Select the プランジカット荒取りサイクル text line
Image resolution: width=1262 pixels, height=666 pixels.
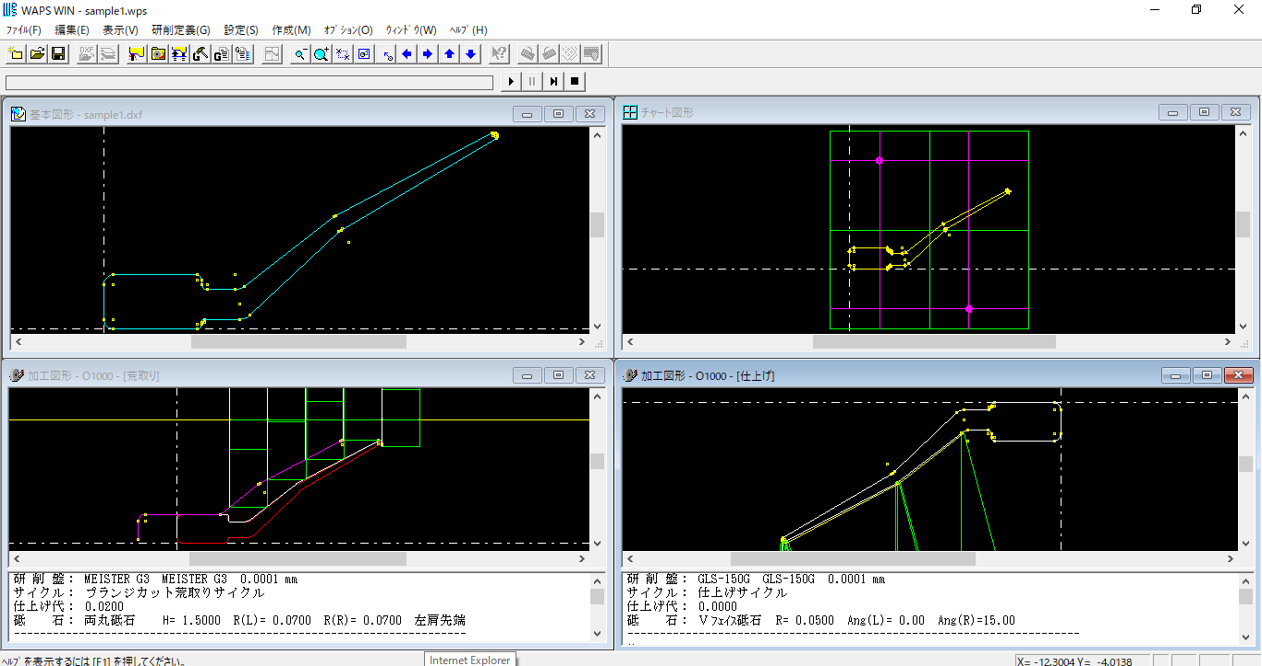[139, 593]
